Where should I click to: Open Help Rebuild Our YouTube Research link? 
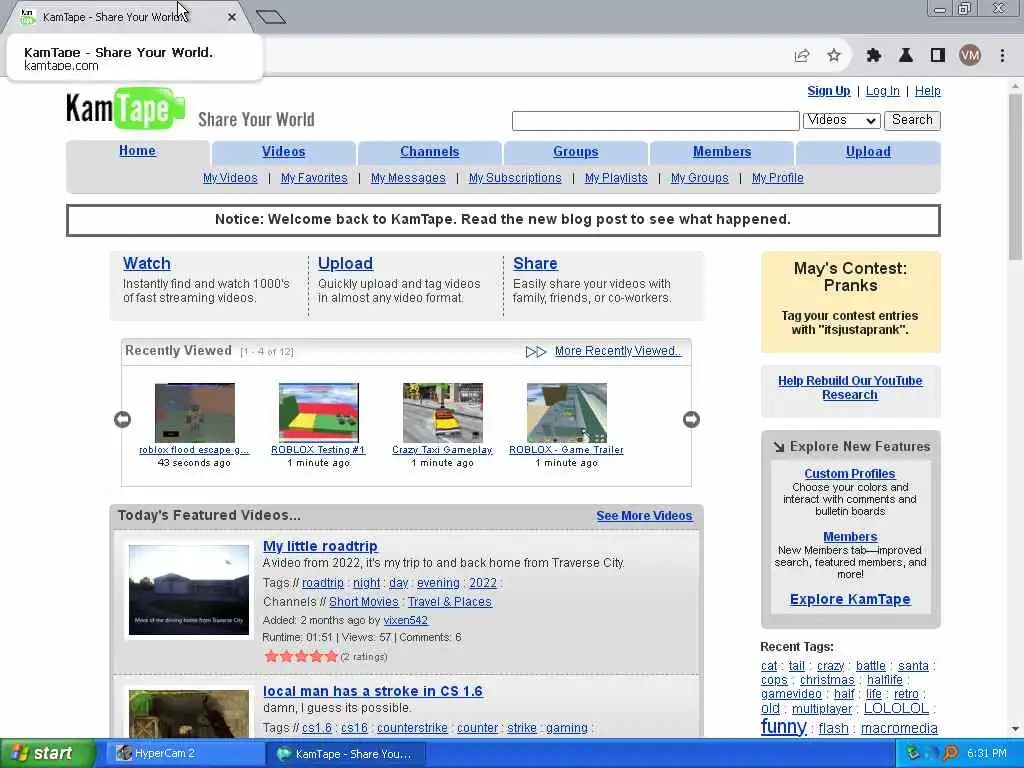coord(850,387)
